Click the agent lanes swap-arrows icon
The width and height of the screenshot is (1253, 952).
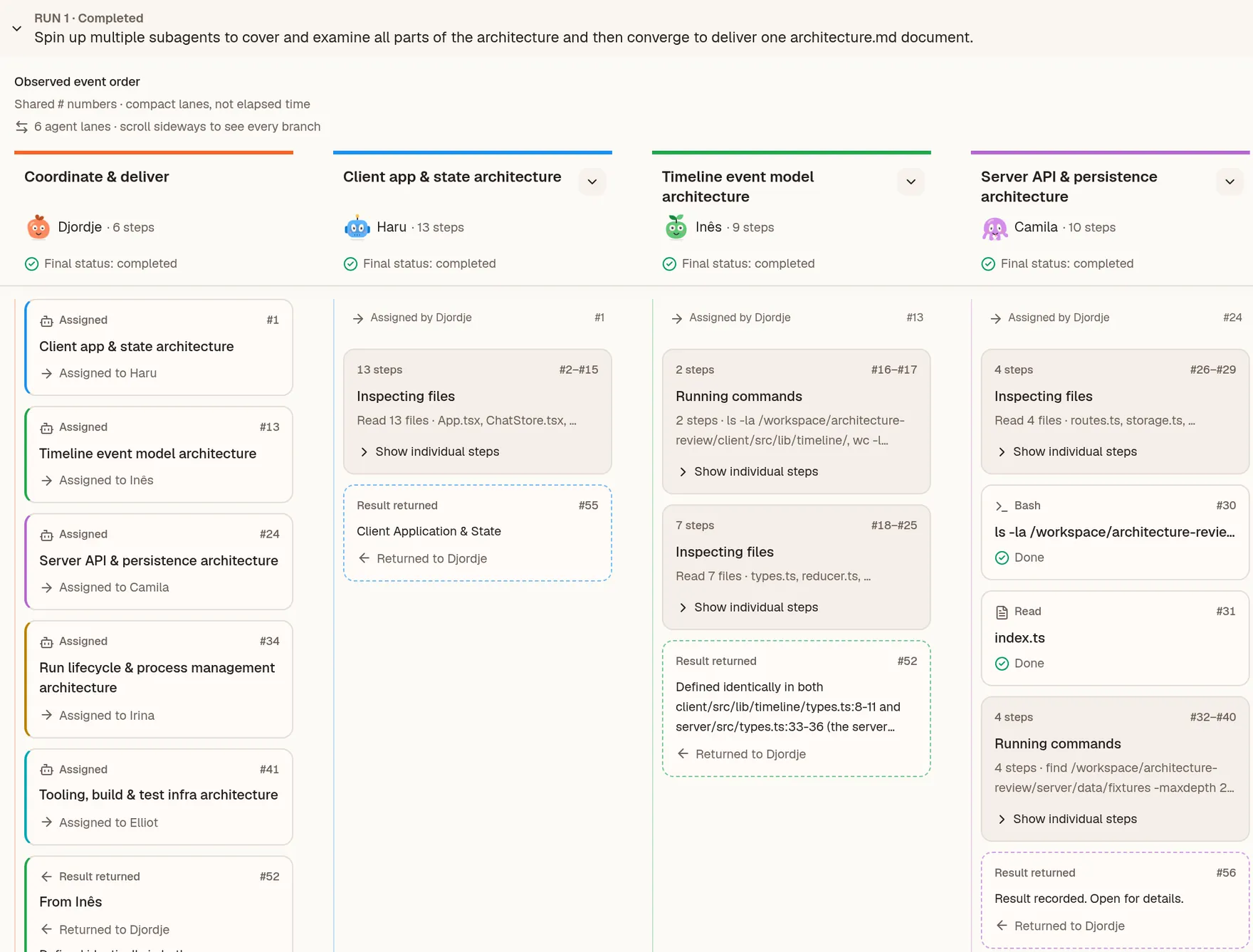(22, 127)
